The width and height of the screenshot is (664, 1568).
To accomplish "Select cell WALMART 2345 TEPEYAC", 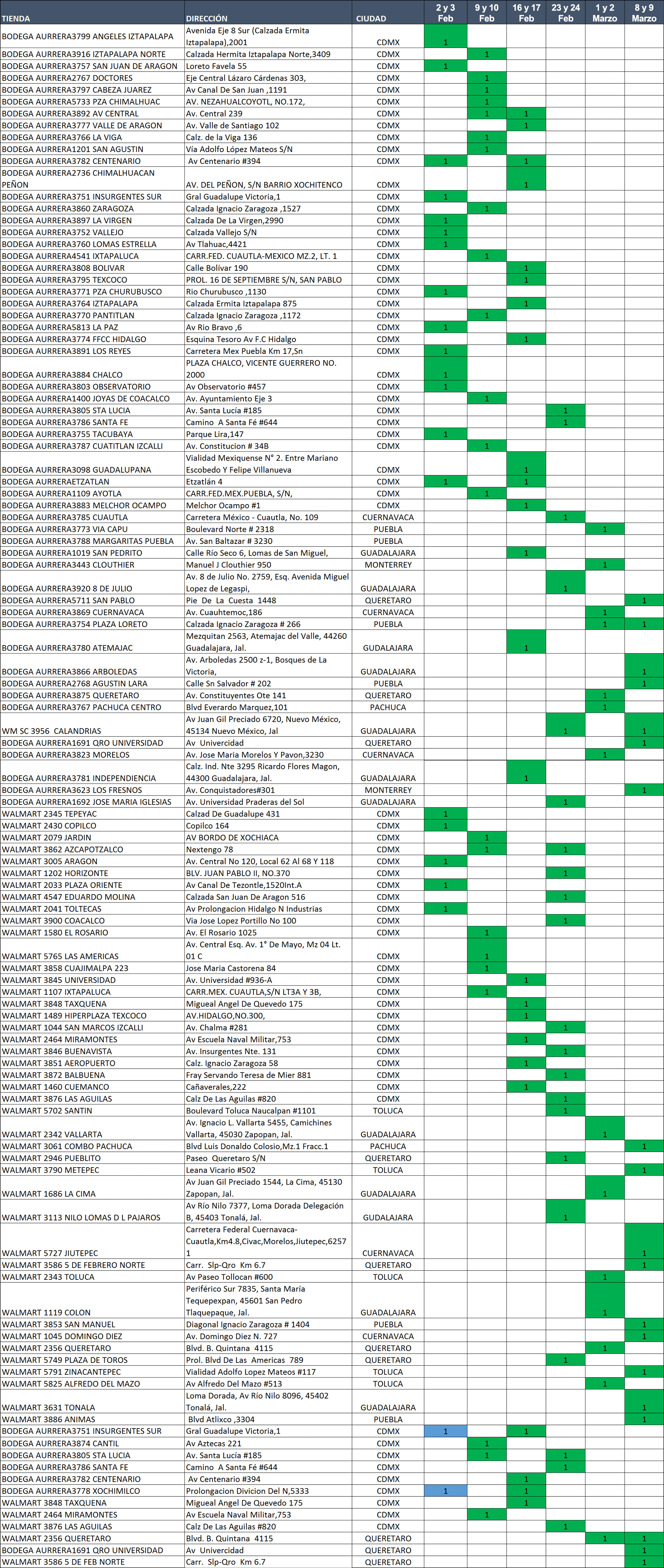I will pyautogui.click(x=92, y=814).
